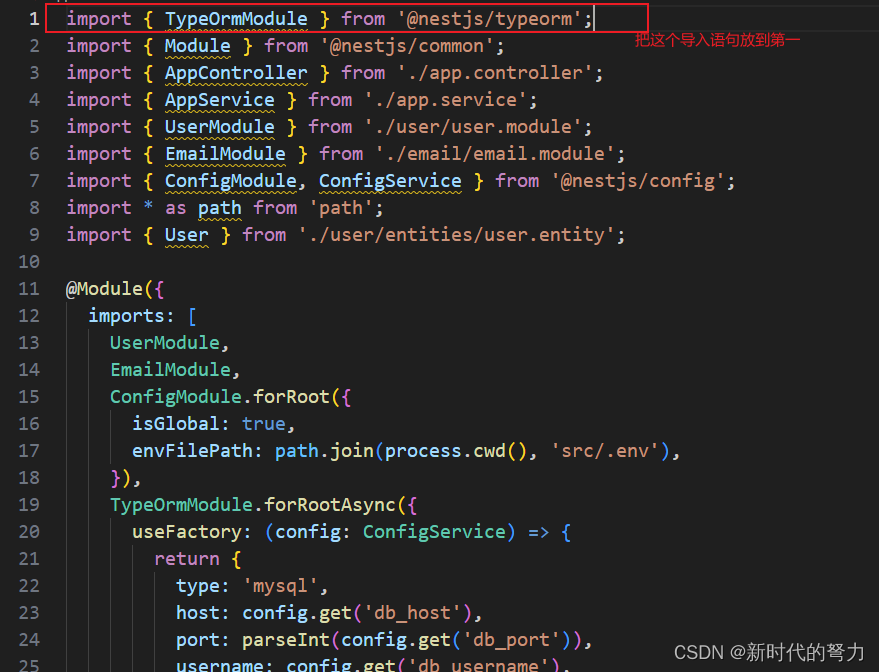Click the TypeOrmModule identifier on line 1
The height and width of the screenshot is (672, 879).
coord(236,19)
